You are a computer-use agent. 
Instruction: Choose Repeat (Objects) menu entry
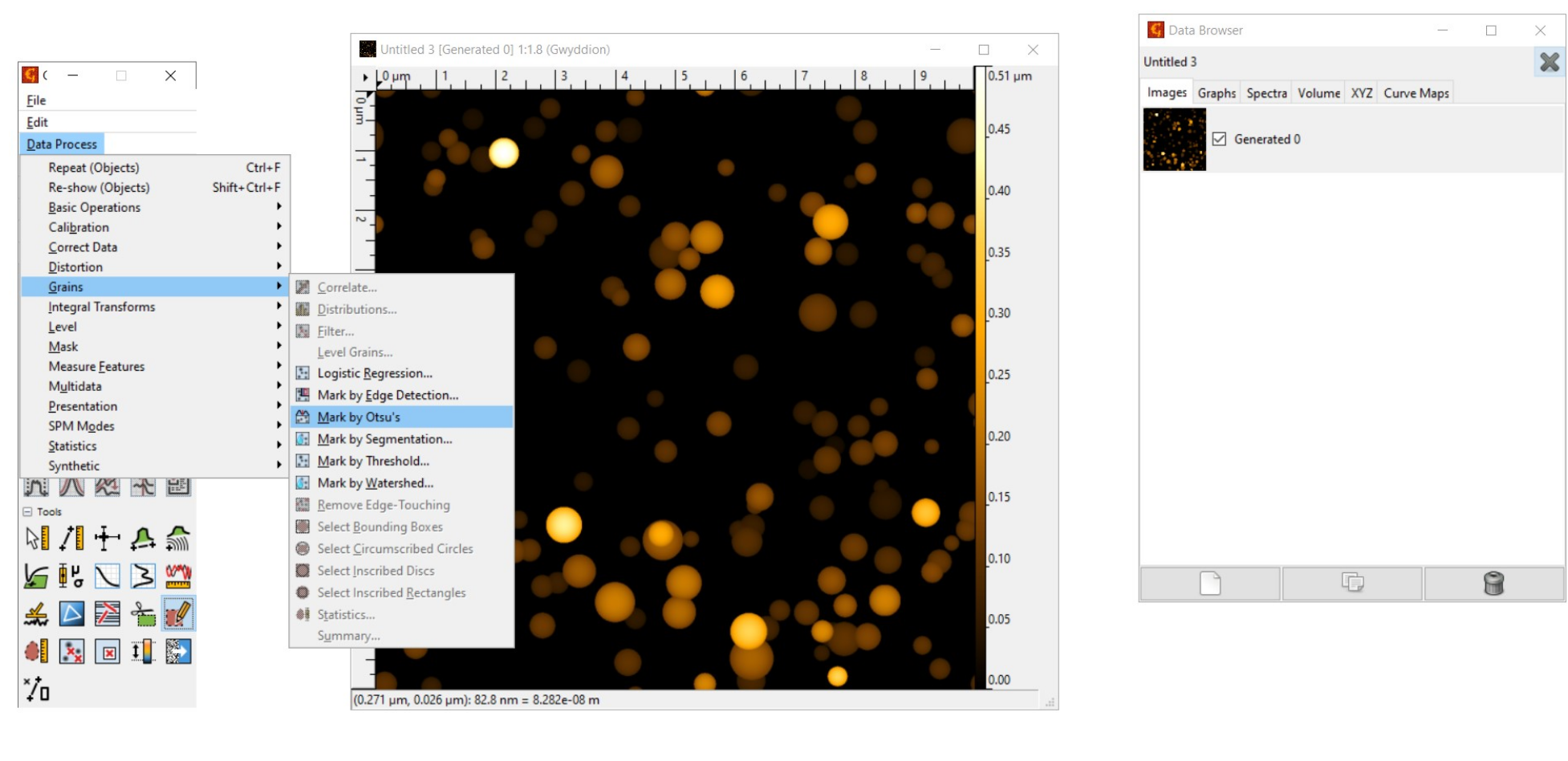[155, 168]
